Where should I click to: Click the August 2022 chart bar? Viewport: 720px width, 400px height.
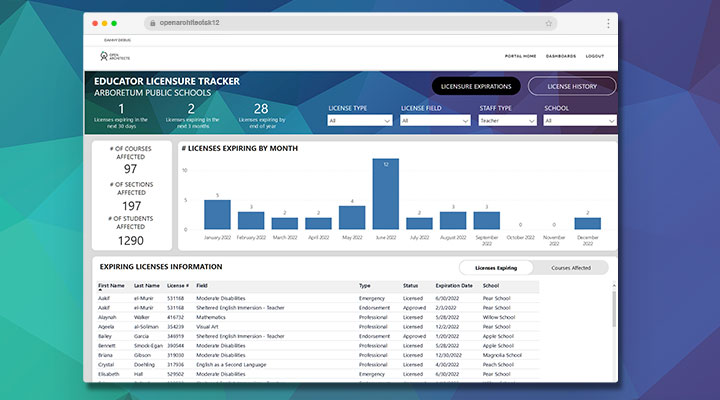453,220
